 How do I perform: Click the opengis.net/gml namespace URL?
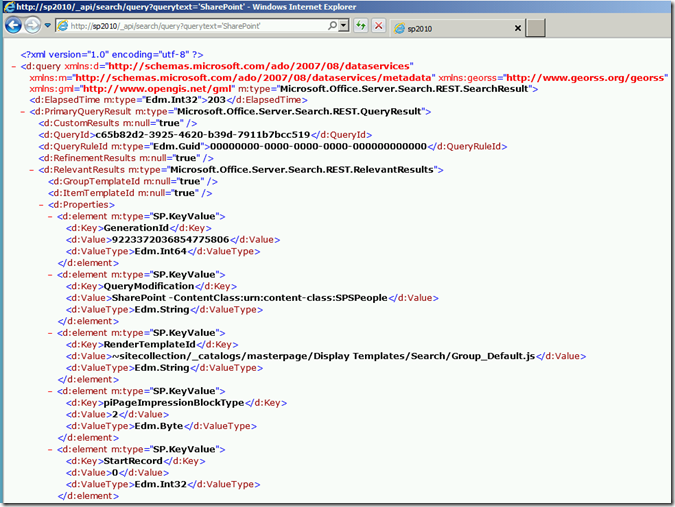(x=157, y=89)
